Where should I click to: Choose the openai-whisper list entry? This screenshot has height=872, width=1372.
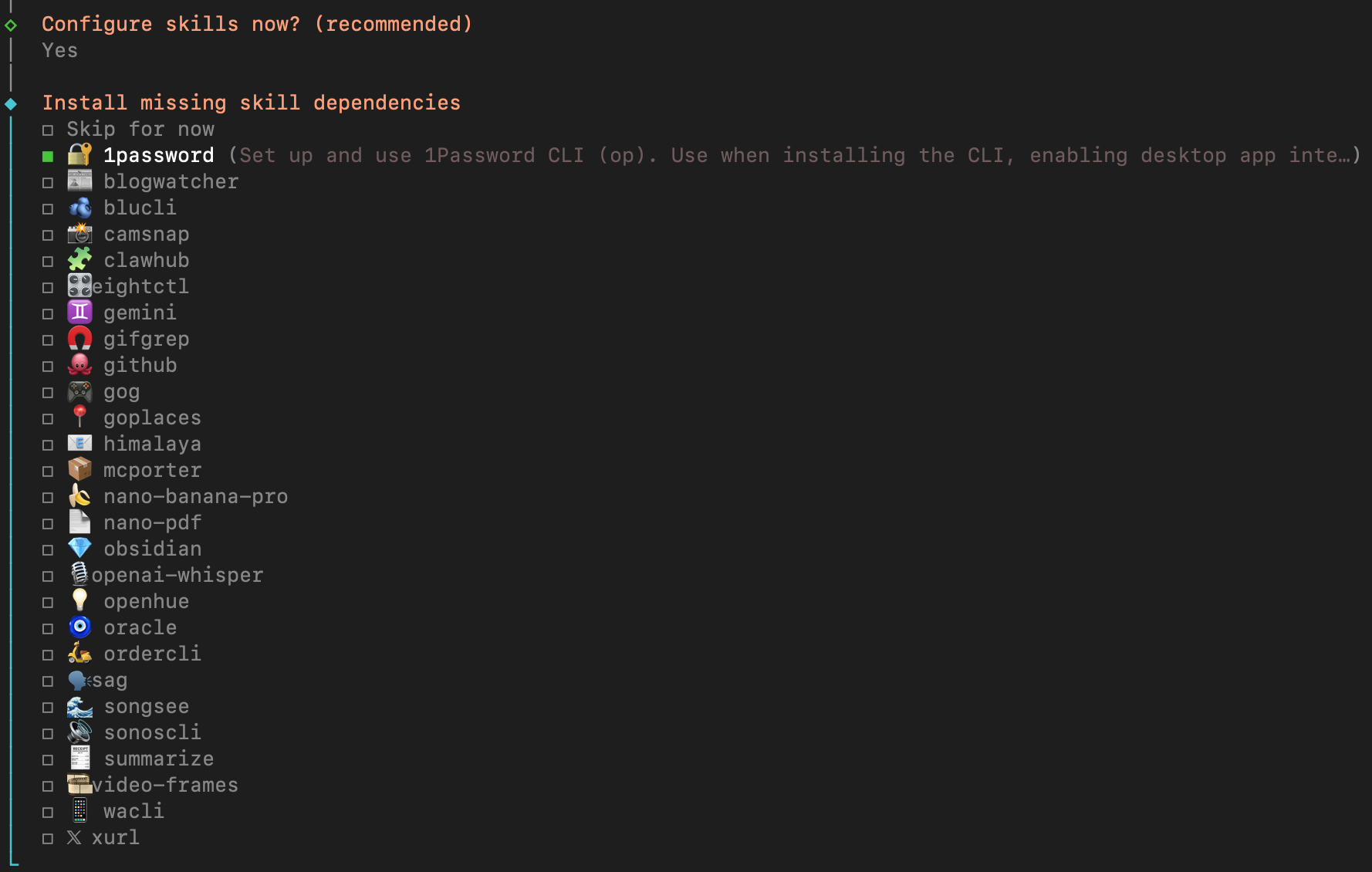click(x=177, y=575)
